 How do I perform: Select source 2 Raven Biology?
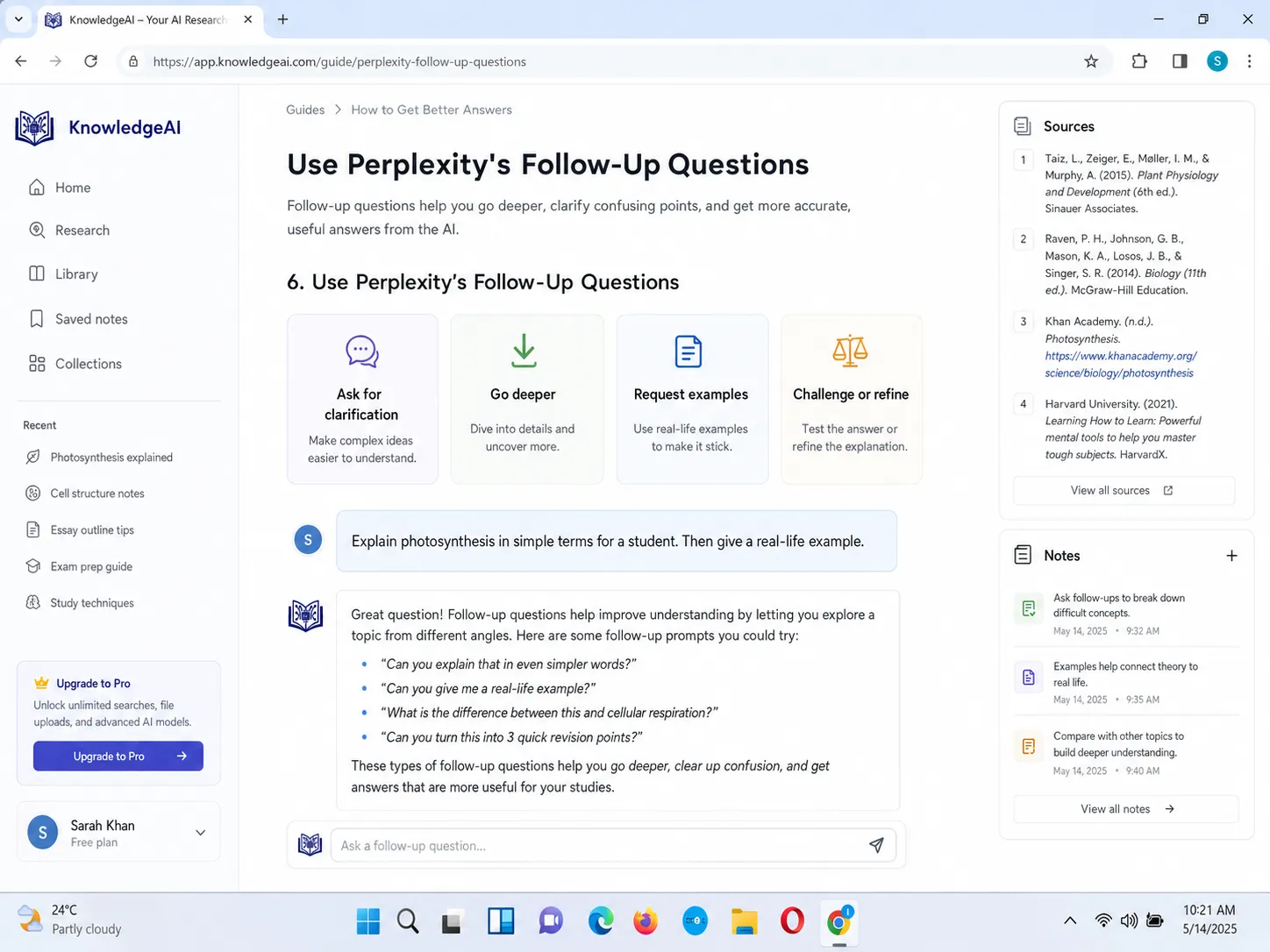(1125, 264)
